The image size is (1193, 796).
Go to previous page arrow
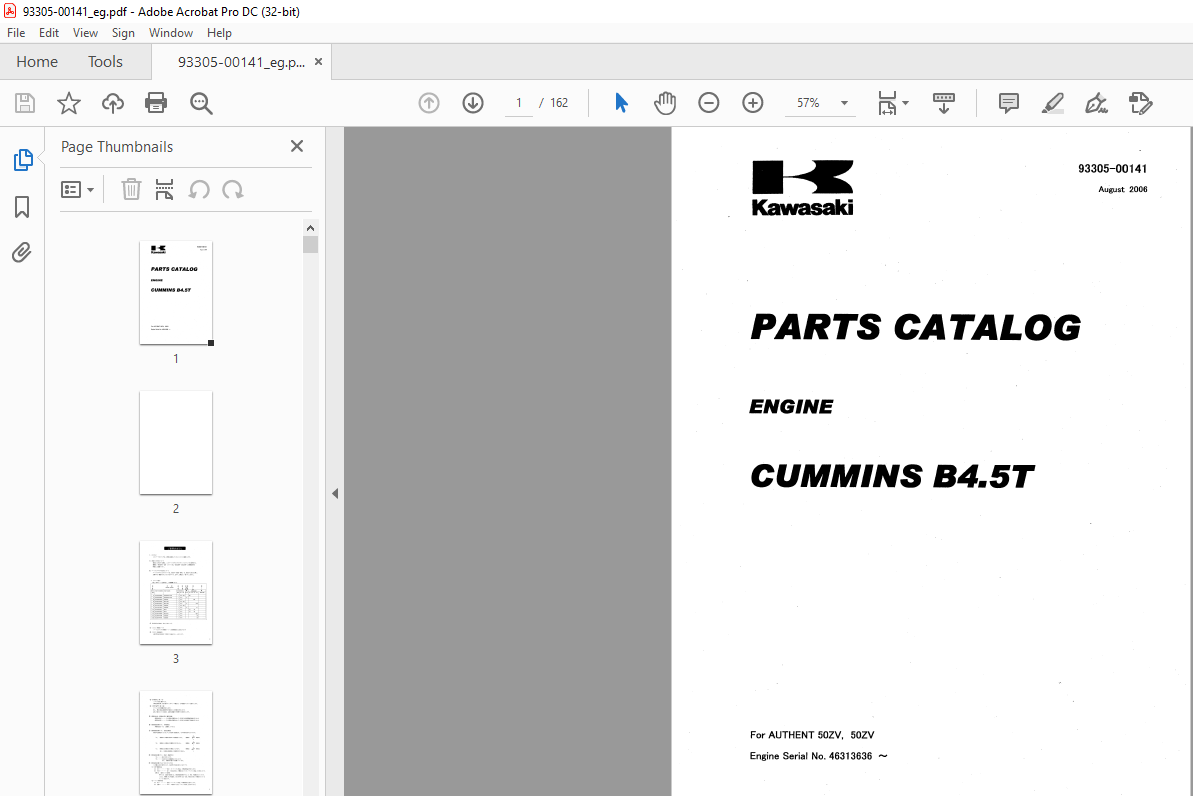[x=429, y=103]
